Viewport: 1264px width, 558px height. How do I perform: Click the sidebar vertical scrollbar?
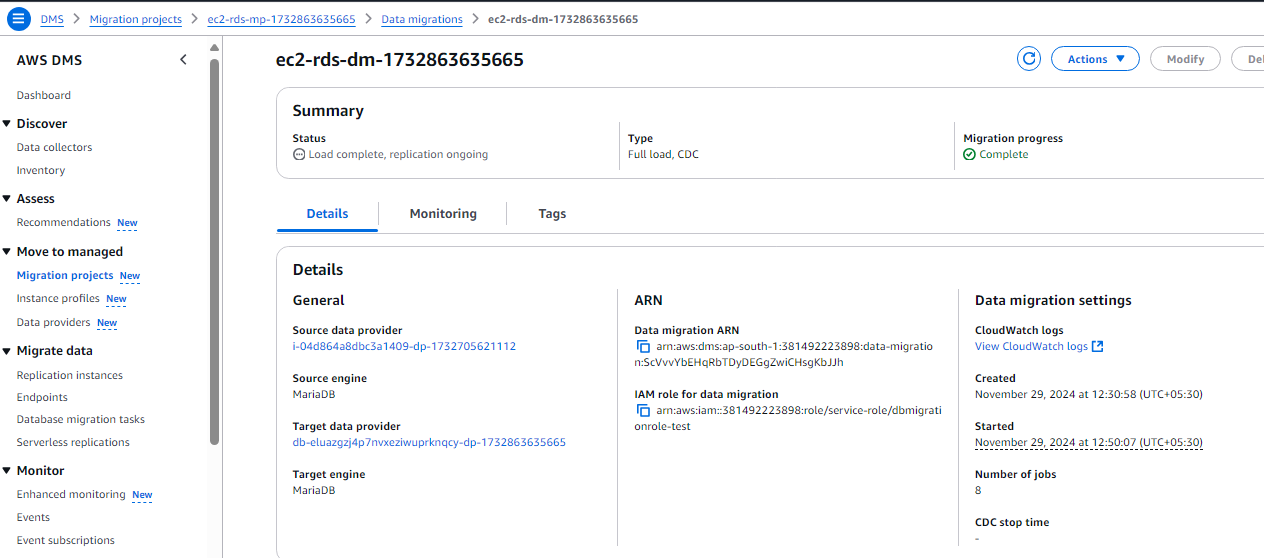click(214, 250)
